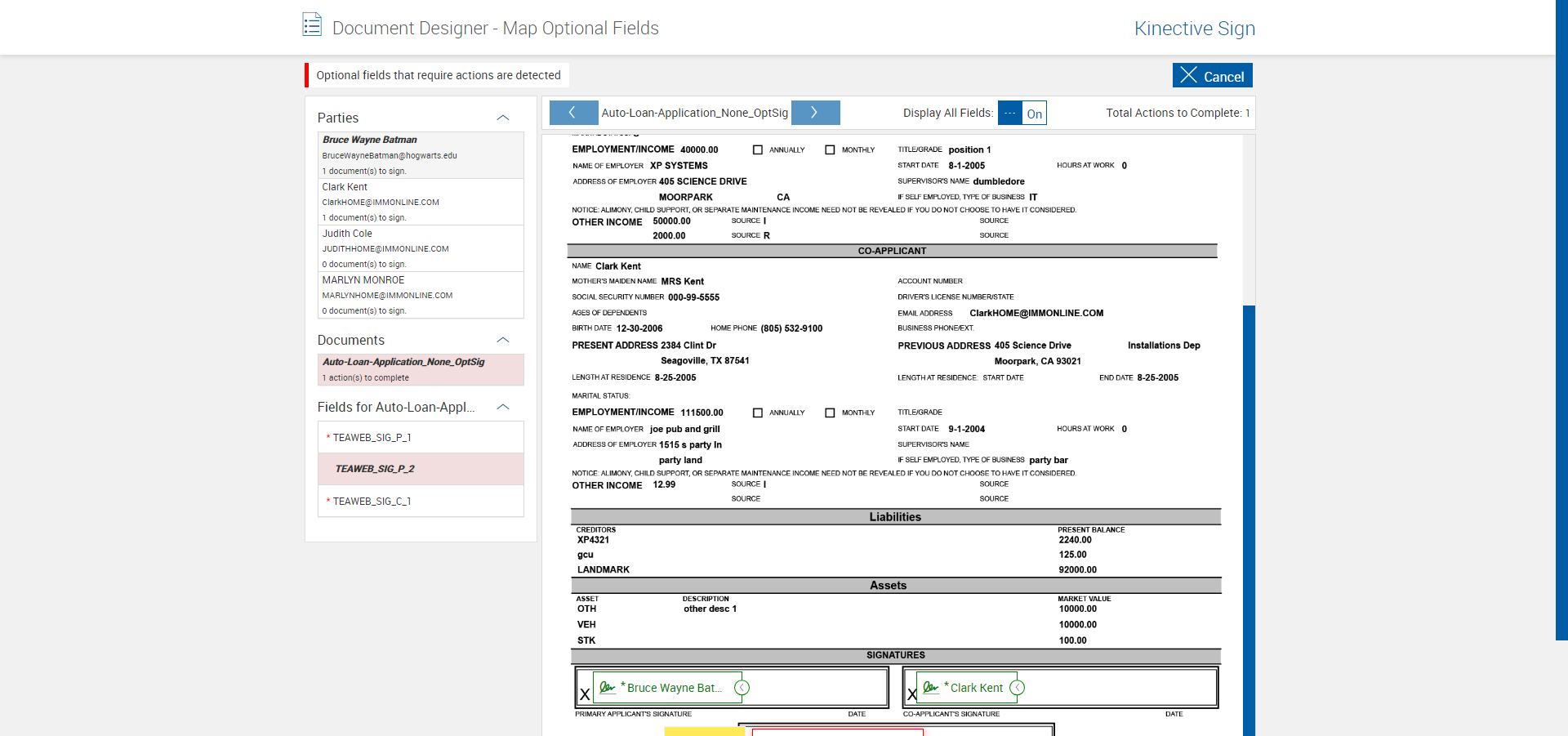Viewport: 1568px width, 736px height.
Task: Select document Auto-Loan-Application_None_OptSig
Action: (421, 369)
